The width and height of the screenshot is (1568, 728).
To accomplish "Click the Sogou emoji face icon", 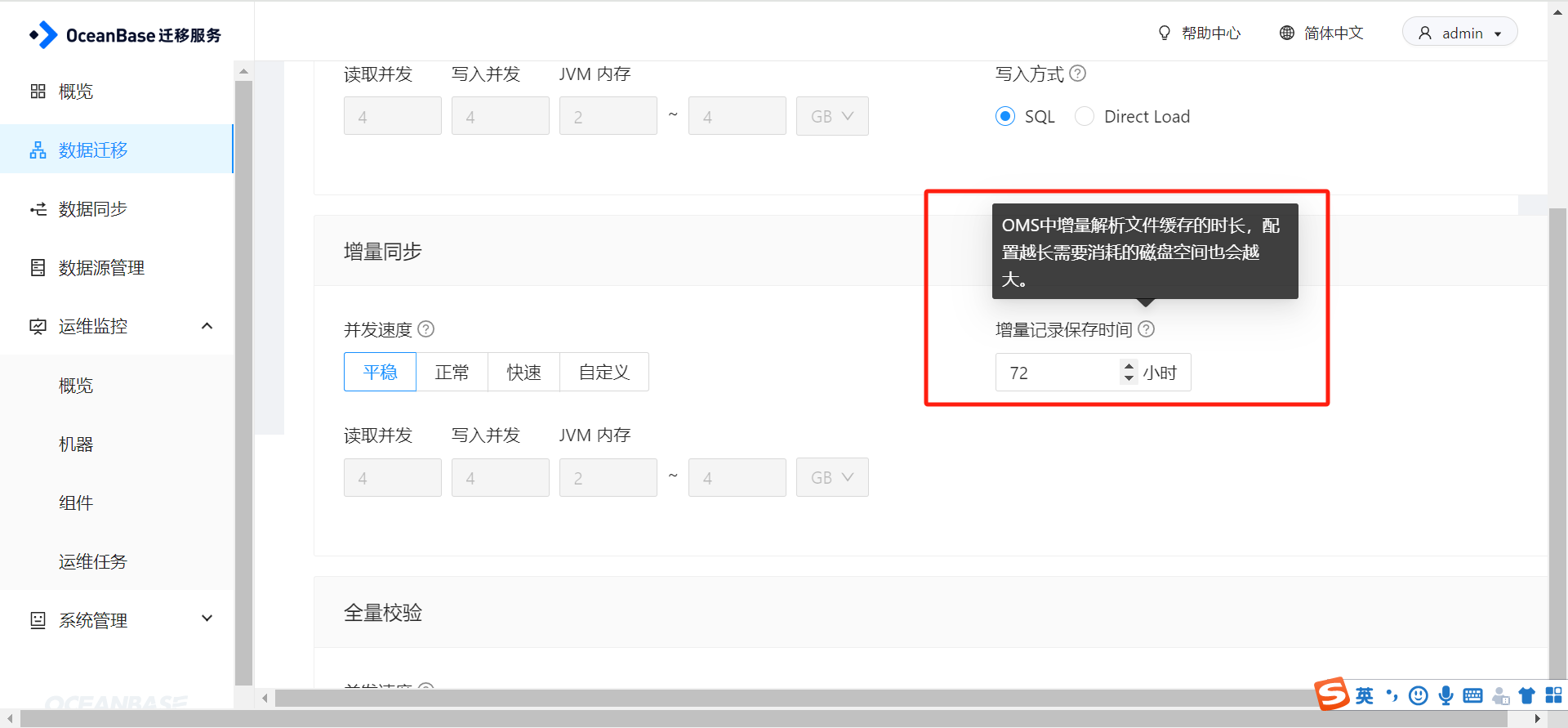I will tap(1419, 695).
